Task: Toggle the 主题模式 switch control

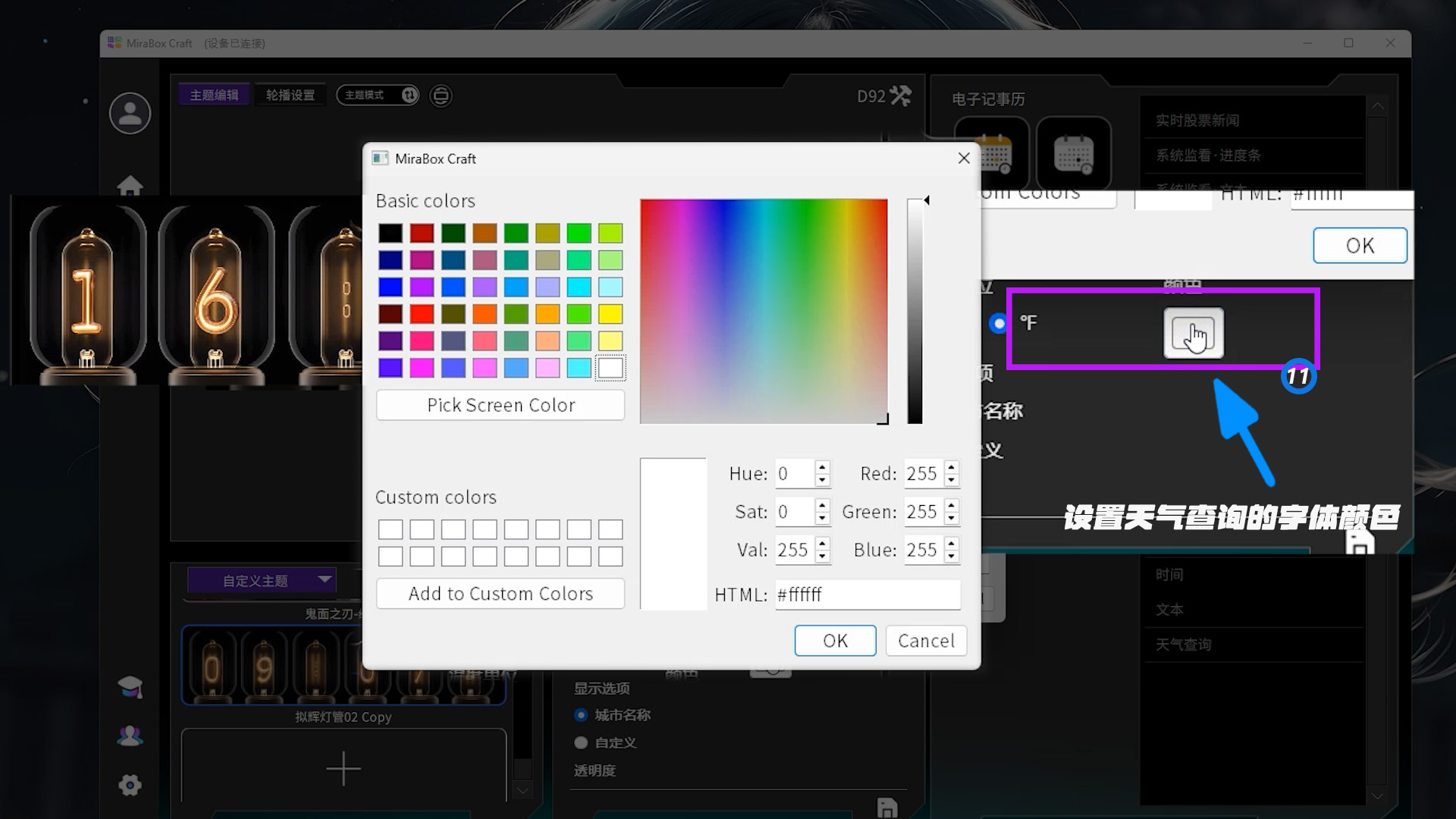Action: coord(408,95)
